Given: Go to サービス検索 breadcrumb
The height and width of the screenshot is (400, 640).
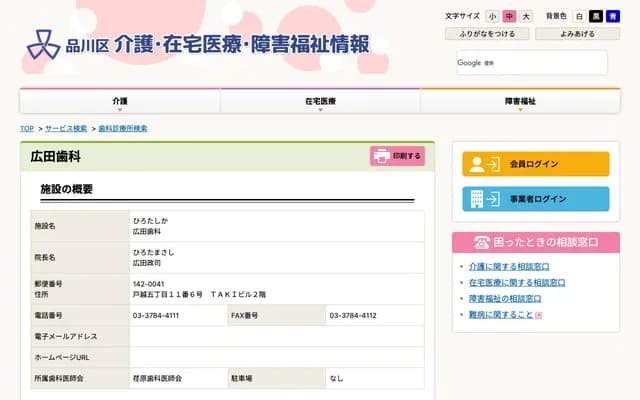Looking at the screenshot, I should (66, 129).
